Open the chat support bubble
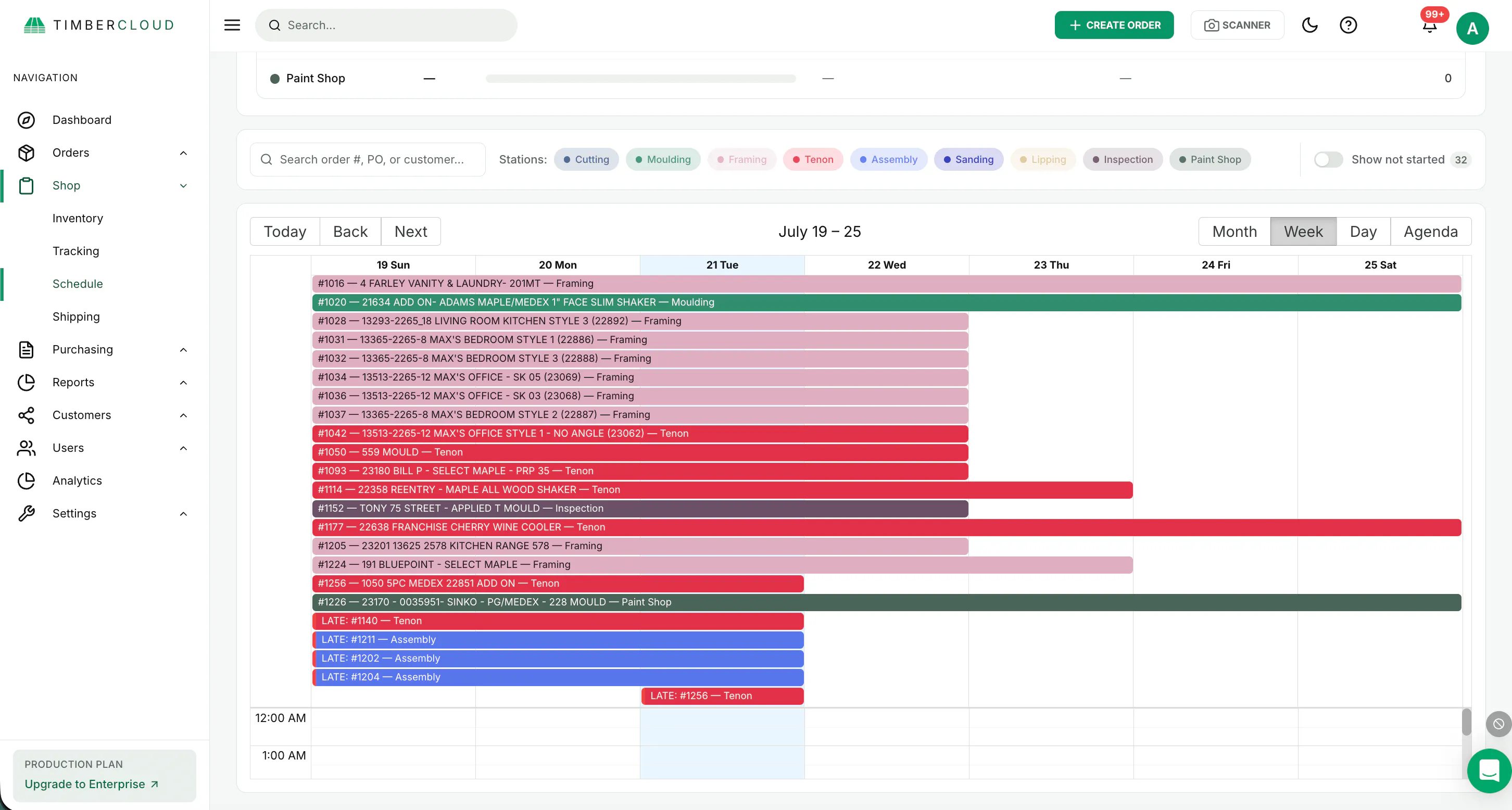 tap(1489, 770)
